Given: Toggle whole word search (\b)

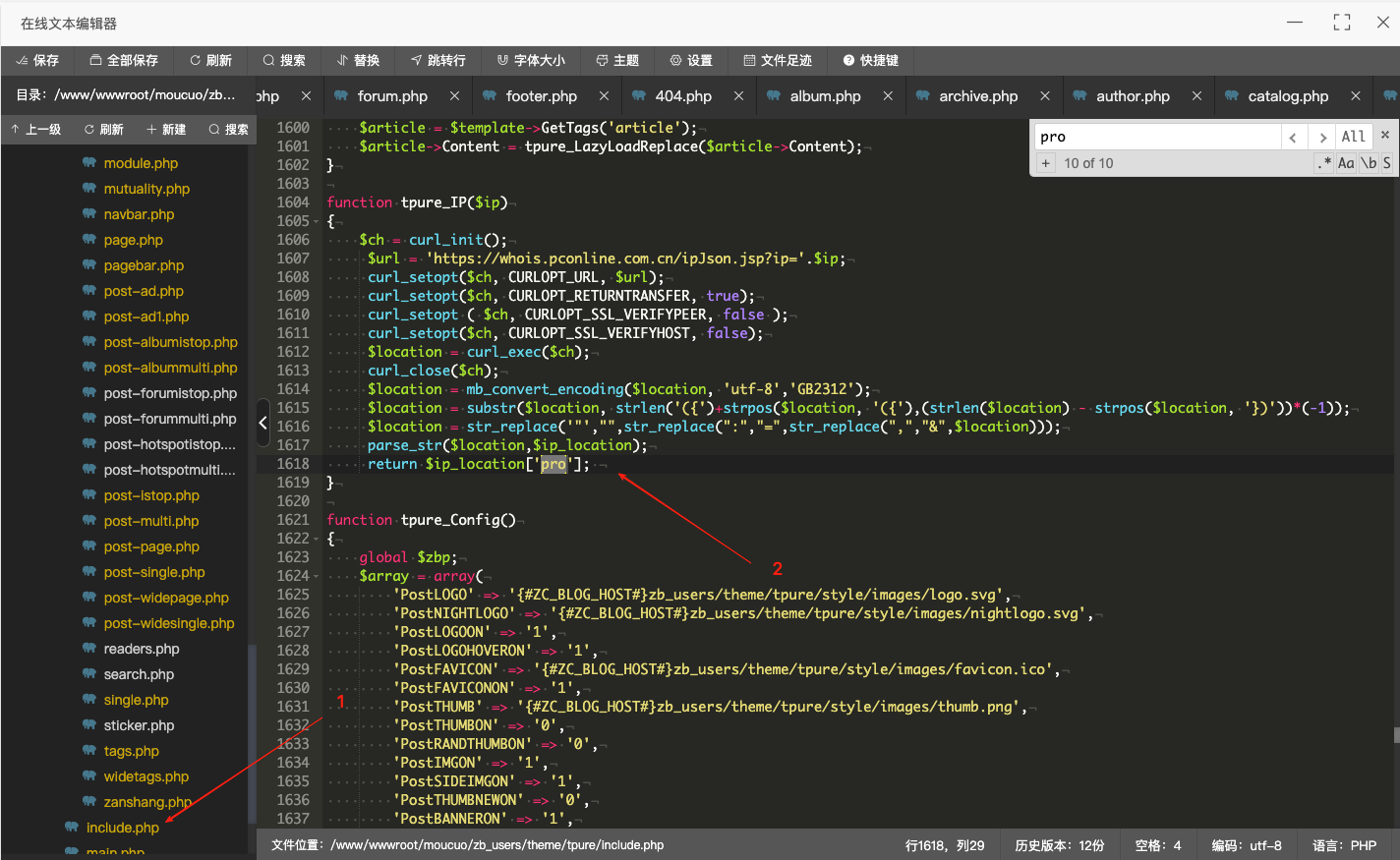Looking at the screenshot, I should [1368, 163].
